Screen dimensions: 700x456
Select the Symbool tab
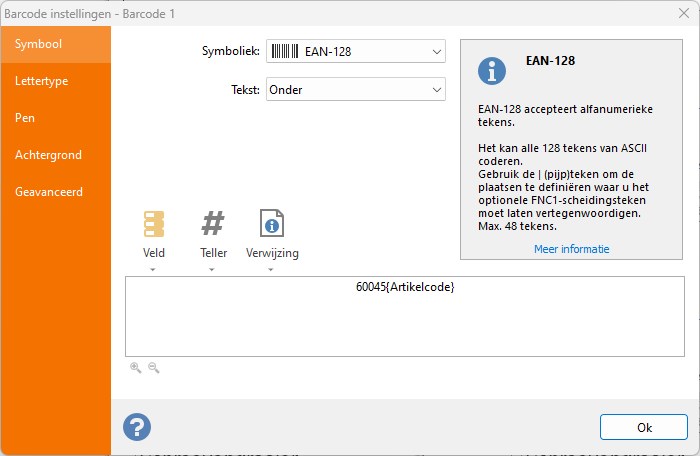coord(56,44)
